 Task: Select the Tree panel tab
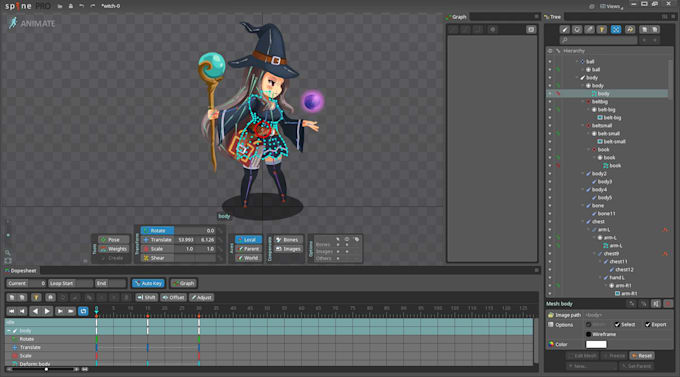point(552,17)
